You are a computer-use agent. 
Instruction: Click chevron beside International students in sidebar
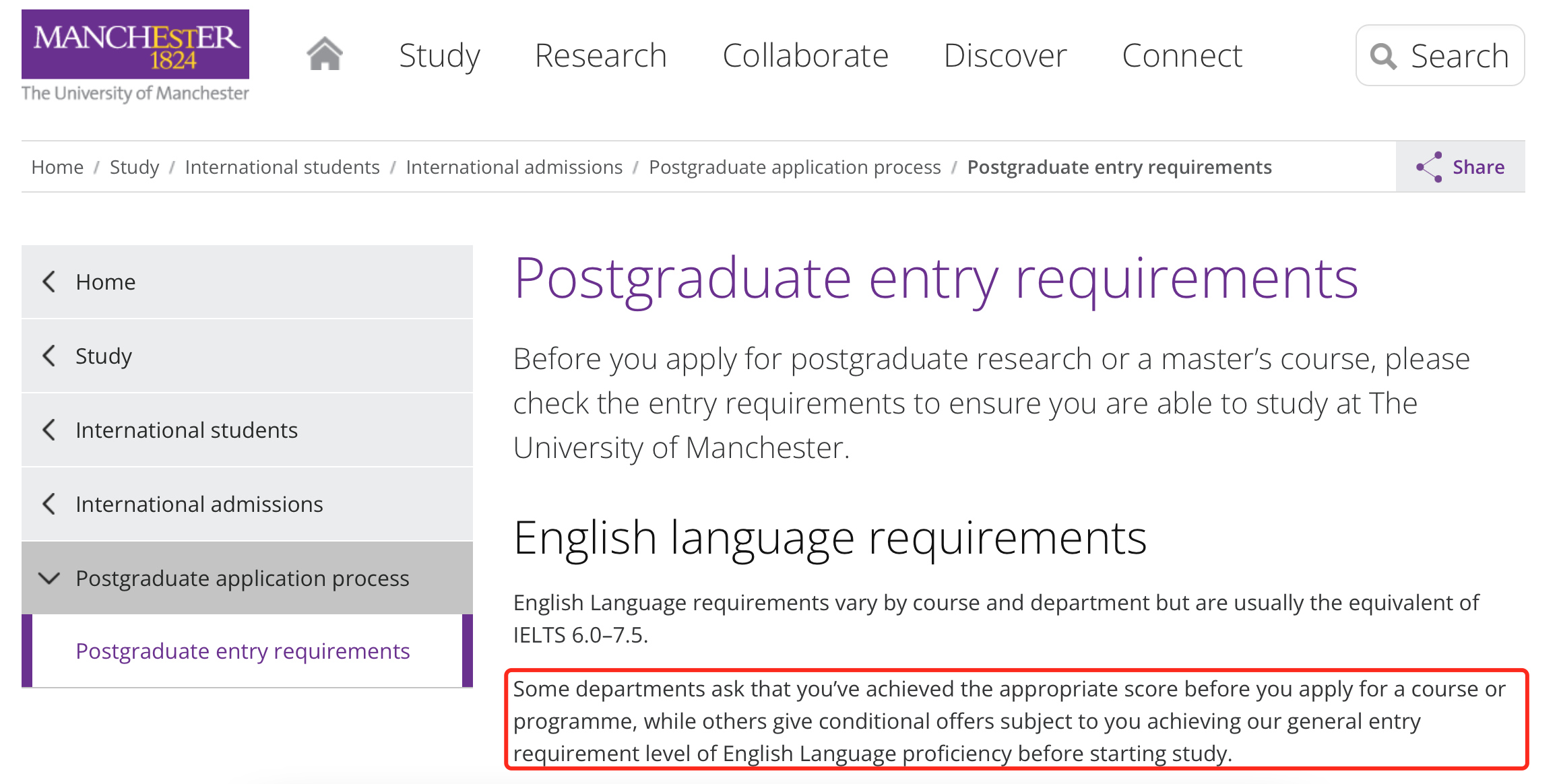tap(49, 430)
